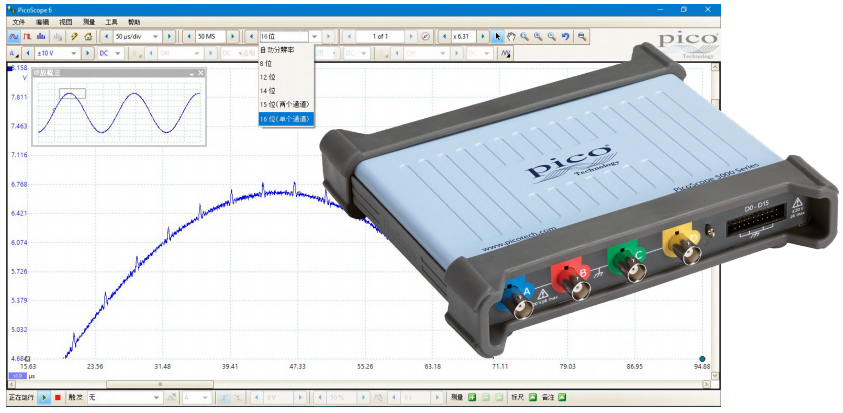The height and width of the screenshot is (413, 843).
Task: Start capture with green play button
Action: [45, 397]
